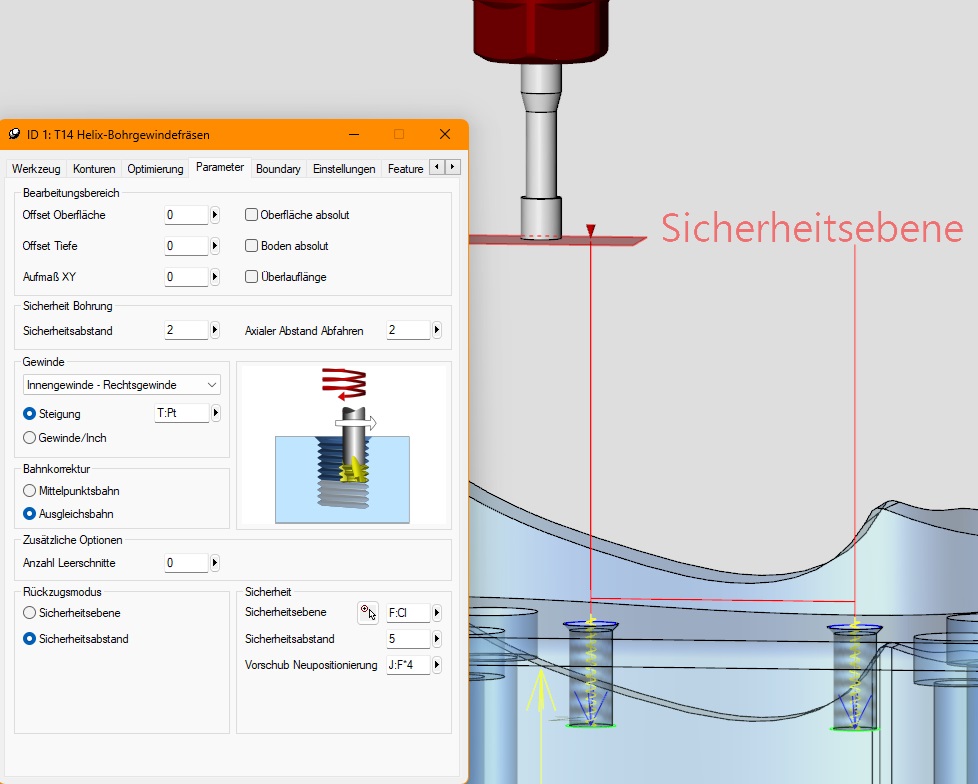Click the Sicherheitsabstand 5 input field
Viewport: 978px width, 784px height.
[x=408, y=639]
